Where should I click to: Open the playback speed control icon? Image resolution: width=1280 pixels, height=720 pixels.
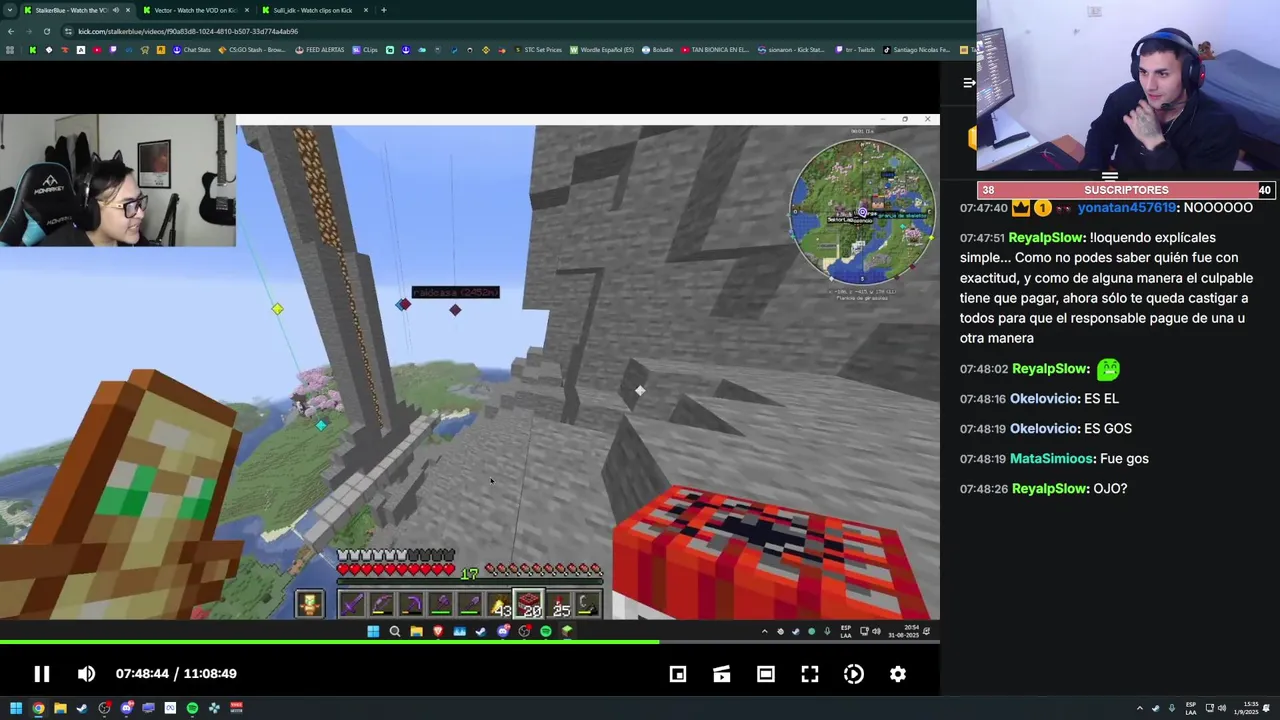coord(854,674)
